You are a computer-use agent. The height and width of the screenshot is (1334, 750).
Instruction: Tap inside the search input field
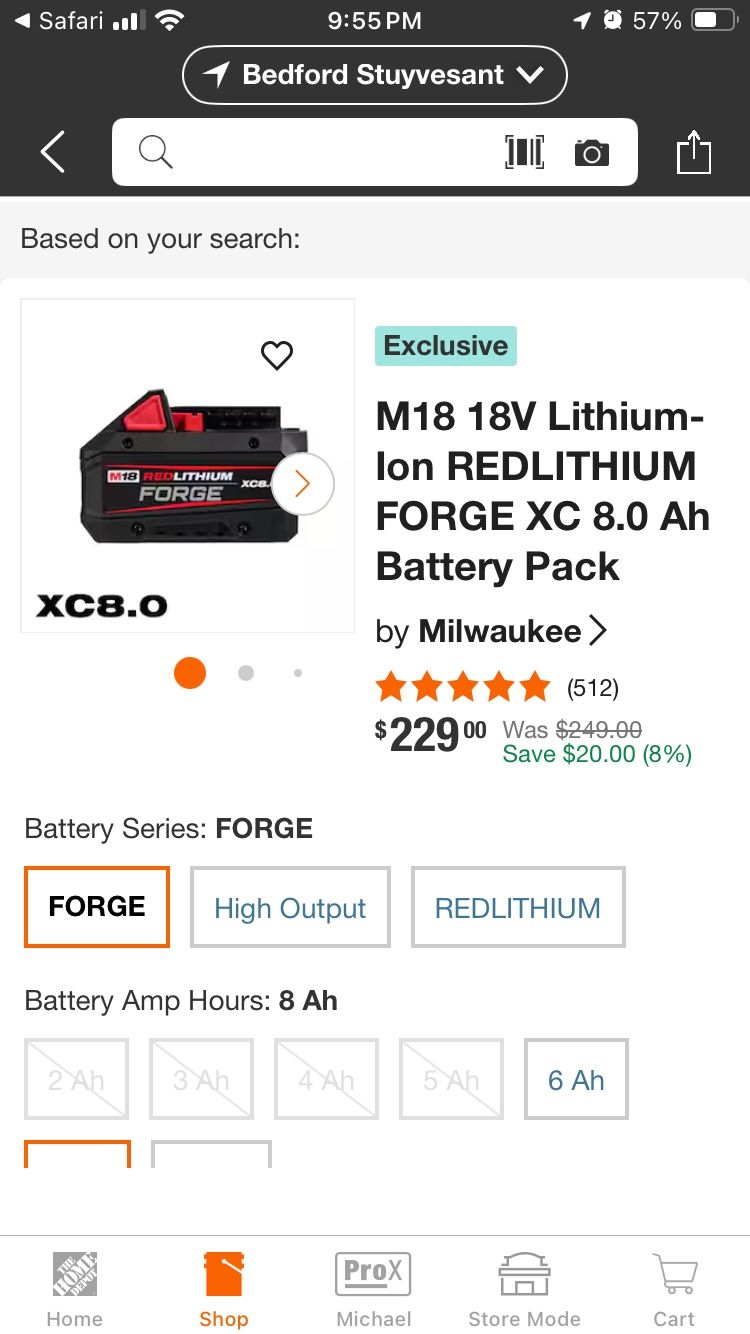pyautogui.click(x=330, y=152)
